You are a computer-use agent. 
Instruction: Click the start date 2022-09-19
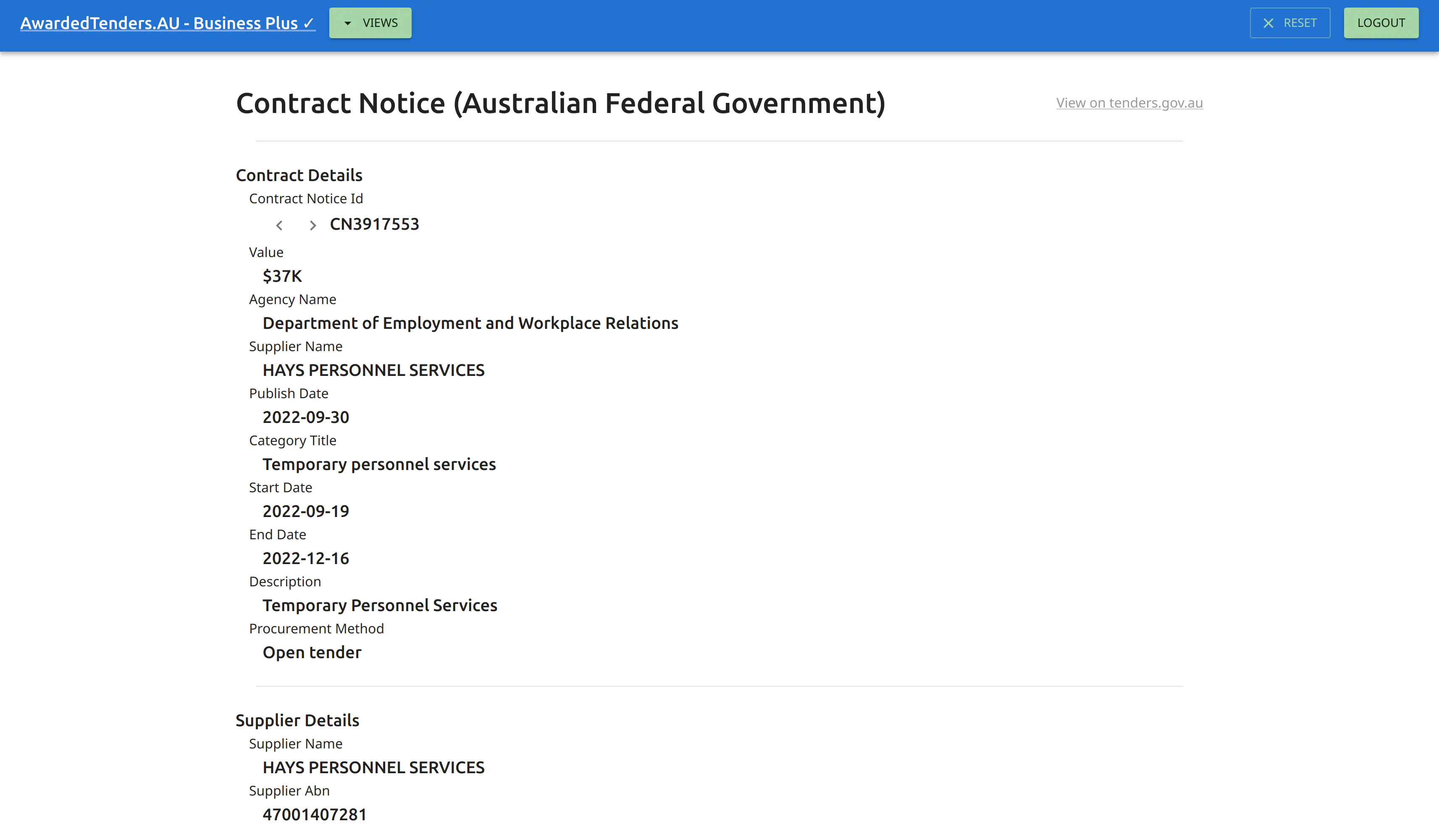click(x=306, y=511)
